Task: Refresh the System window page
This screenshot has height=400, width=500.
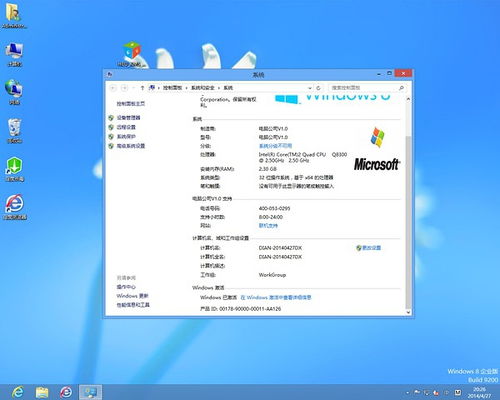Action: (318, 88)
